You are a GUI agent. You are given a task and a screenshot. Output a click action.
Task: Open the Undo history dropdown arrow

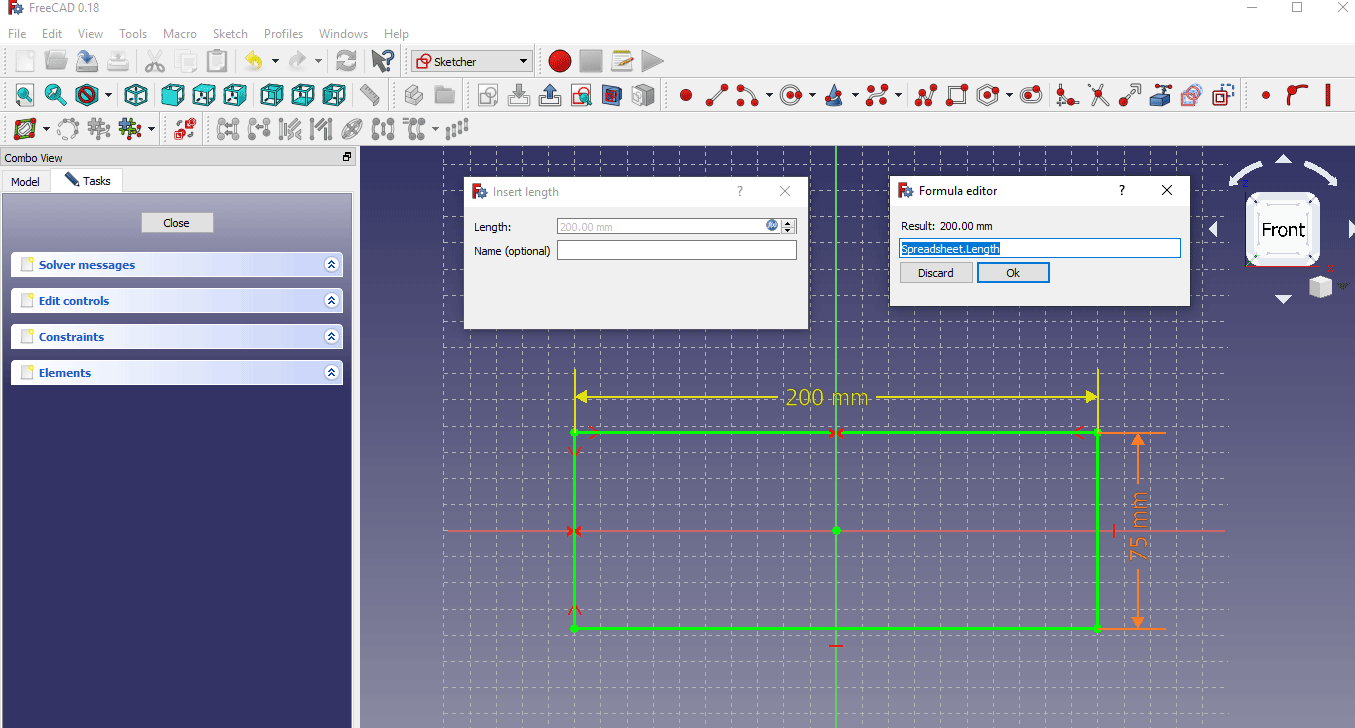point(275,61)
